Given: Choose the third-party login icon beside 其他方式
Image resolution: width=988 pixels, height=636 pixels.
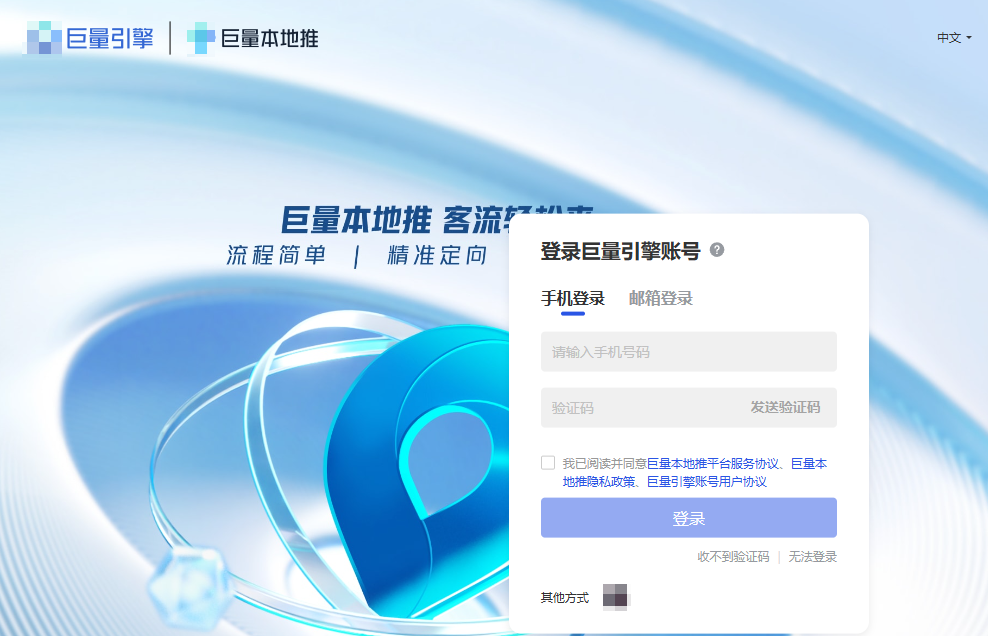Looking at the screenshot, I should pos(616,596).
